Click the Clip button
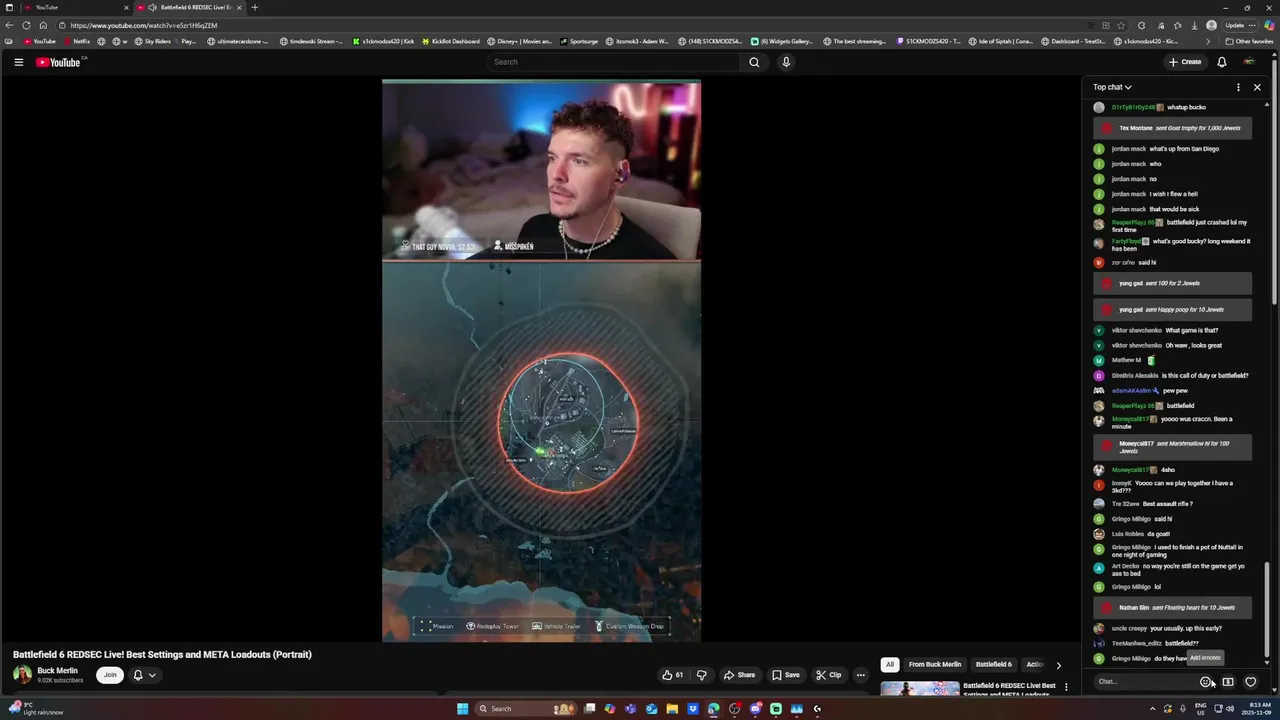1280x720 pixels. click(x=828, y=675)
